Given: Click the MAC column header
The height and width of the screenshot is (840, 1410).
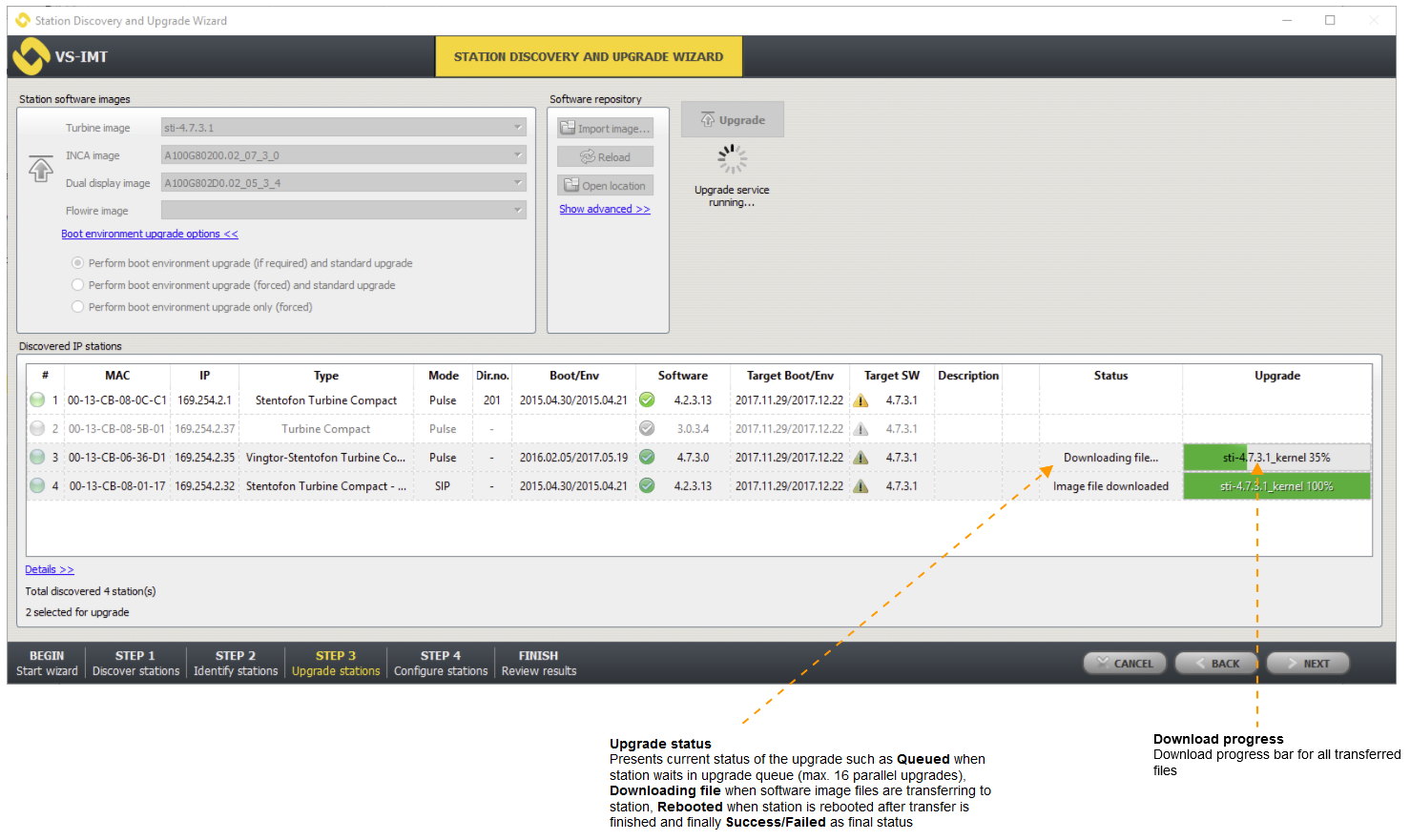Looking at the screenshot, I should 117,376.
